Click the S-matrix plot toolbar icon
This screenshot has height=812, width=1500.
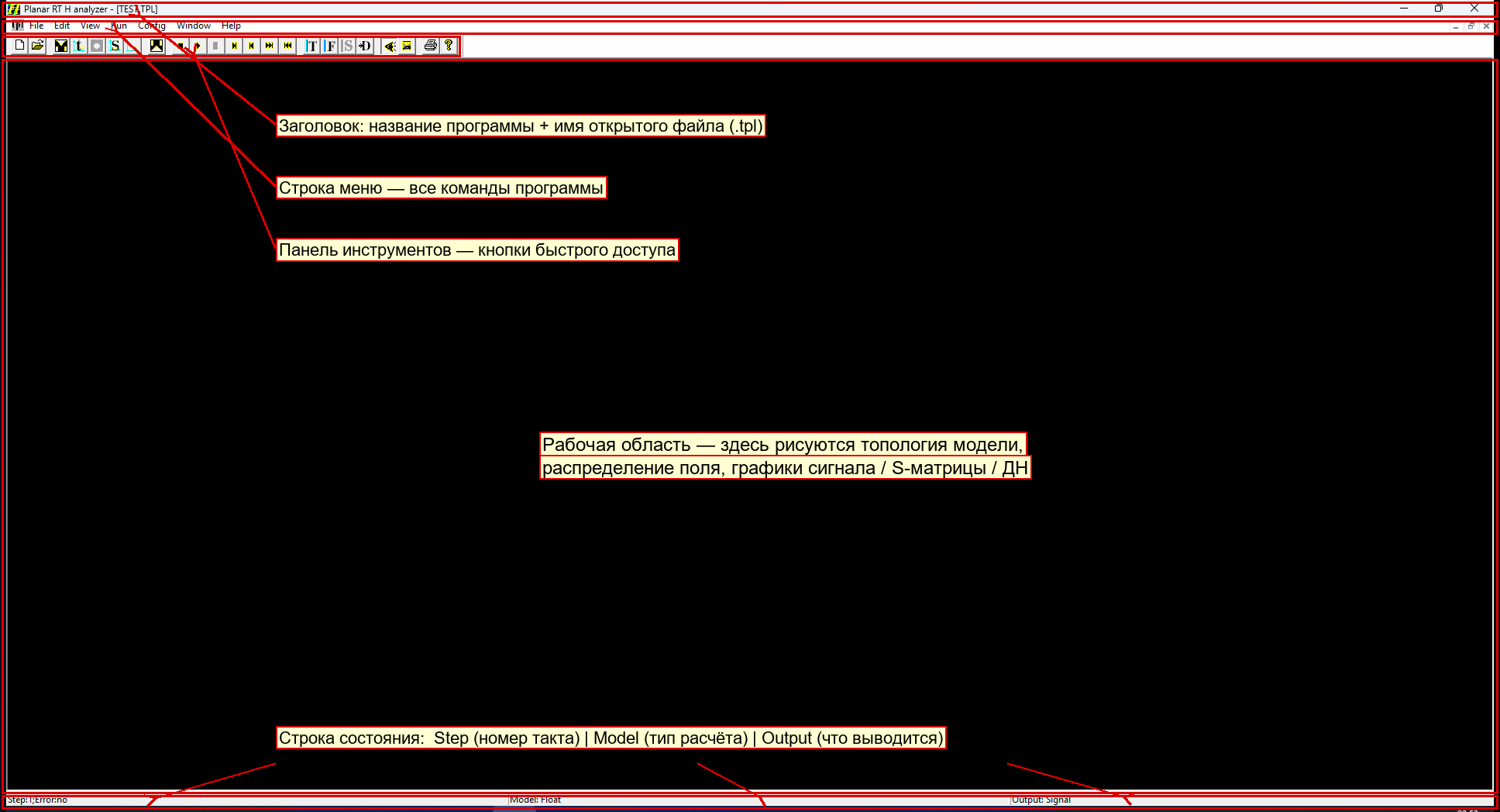115,46
